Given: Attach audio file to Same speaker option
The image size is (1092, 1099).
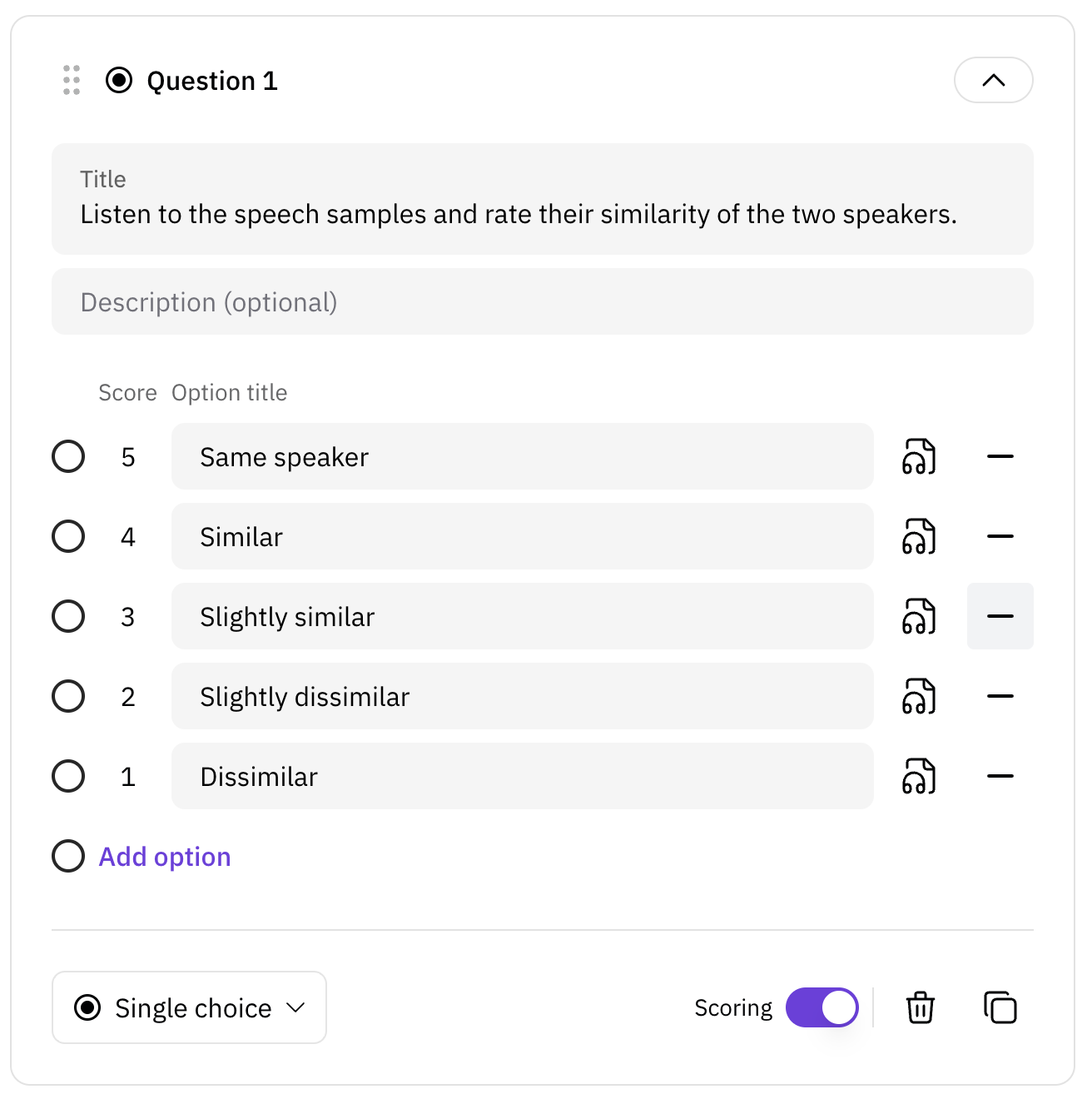Looking at the screenshot, I should click(920, 456).
